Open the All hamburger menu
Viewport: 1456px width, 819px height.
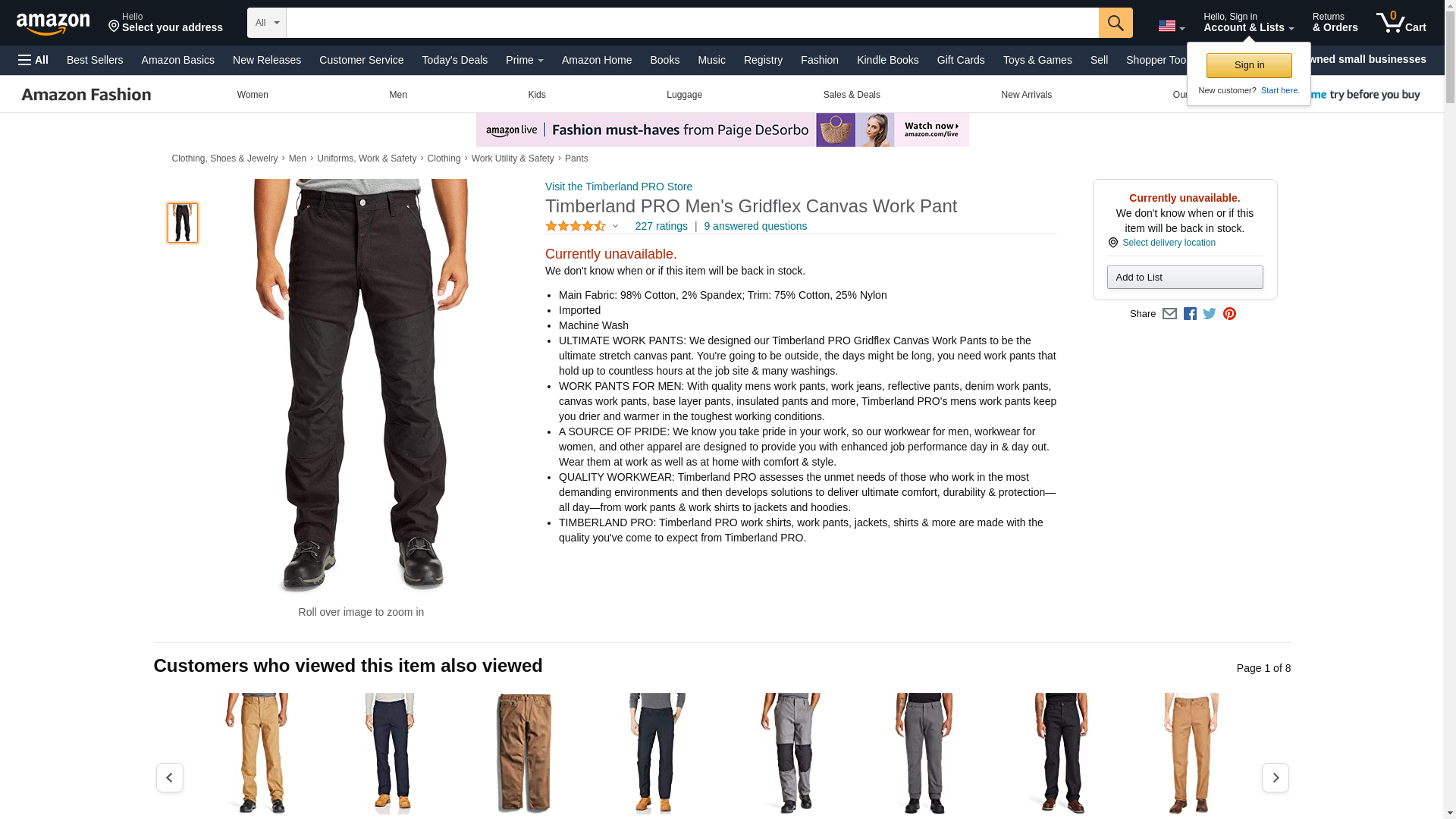click(x=33, y=60)
